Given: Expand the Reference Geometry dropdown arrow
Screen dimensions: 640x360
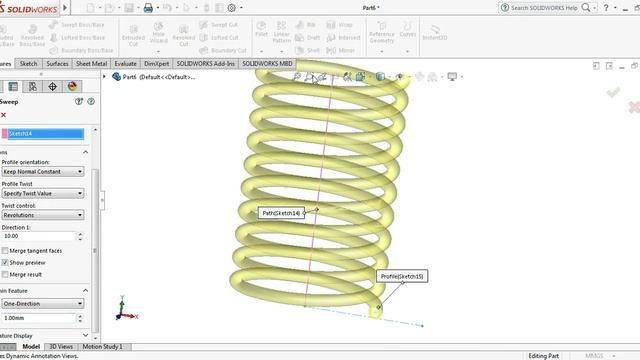Looking at the screenshot, I should 382,51.
